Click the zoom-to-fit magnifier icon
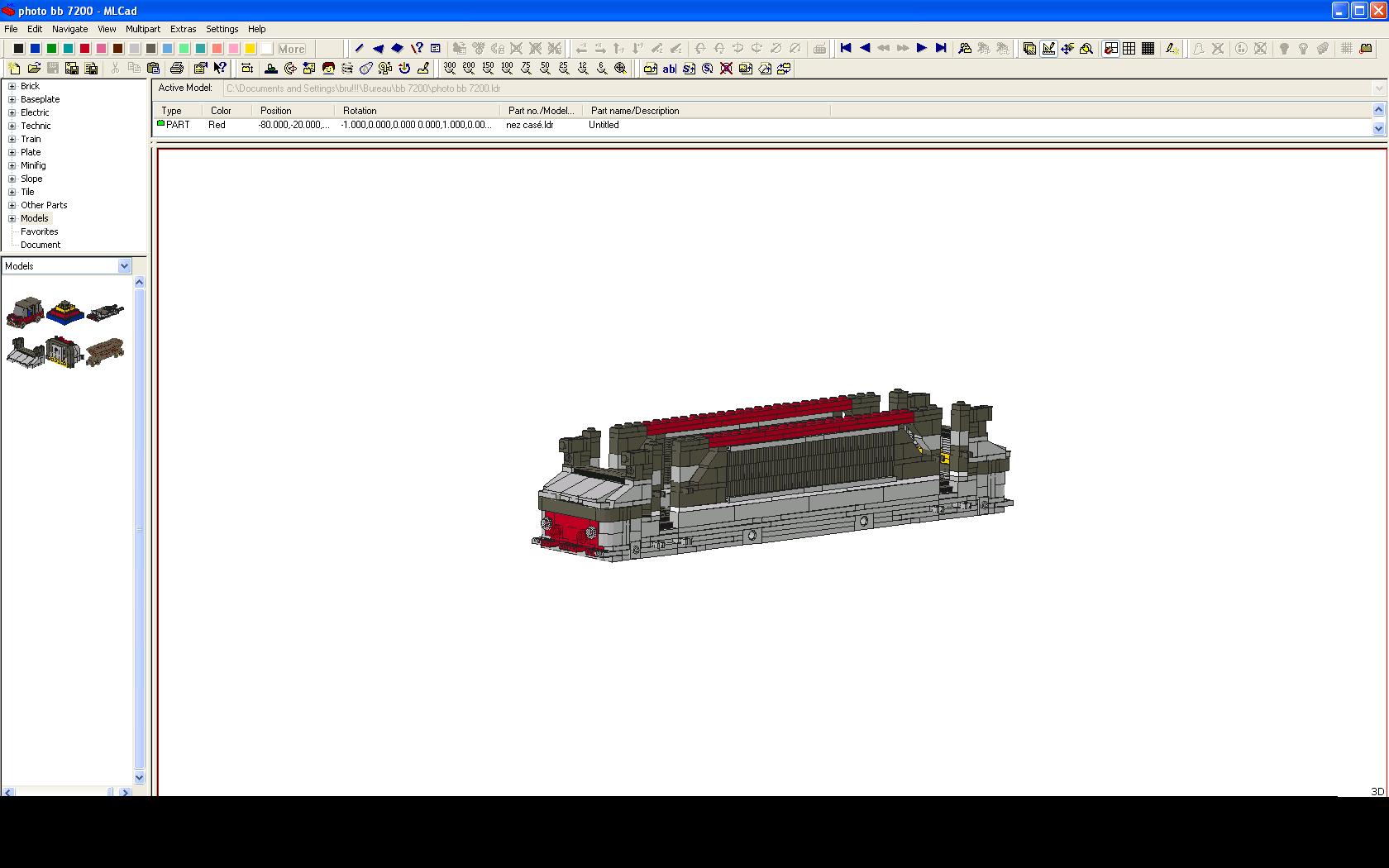 [x=621, y=69]
